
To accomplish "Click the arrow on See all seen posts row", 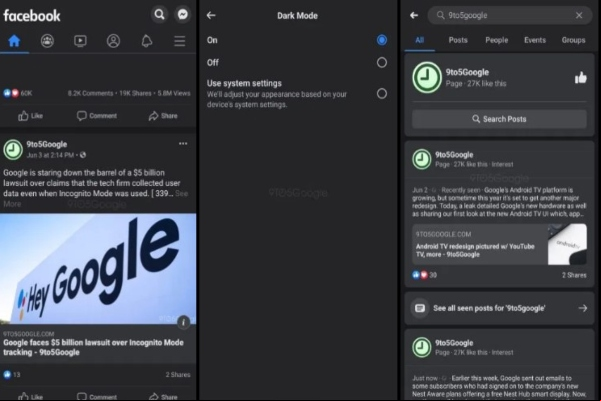I will tap(583, 308).
